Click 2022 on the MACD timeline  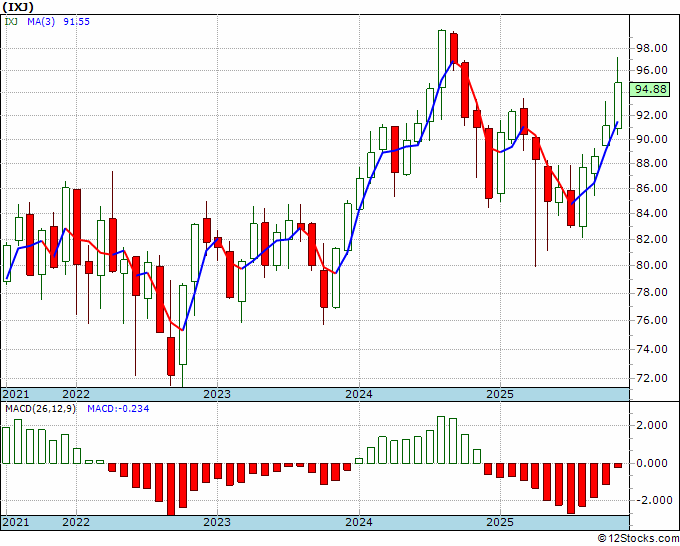click(x=76, y=522)
